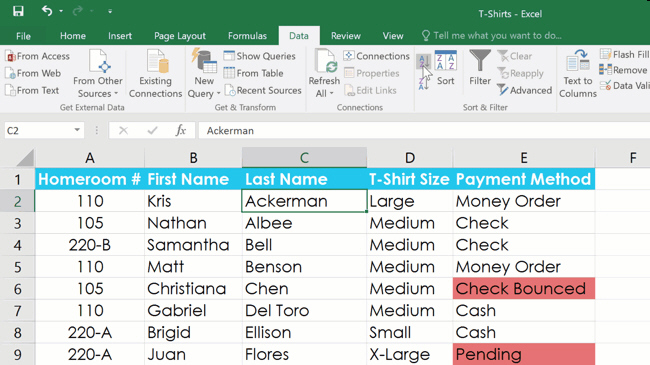Viewport: 650px width, 365px height.
Task: Click Text to Columns
Action: 578,73
